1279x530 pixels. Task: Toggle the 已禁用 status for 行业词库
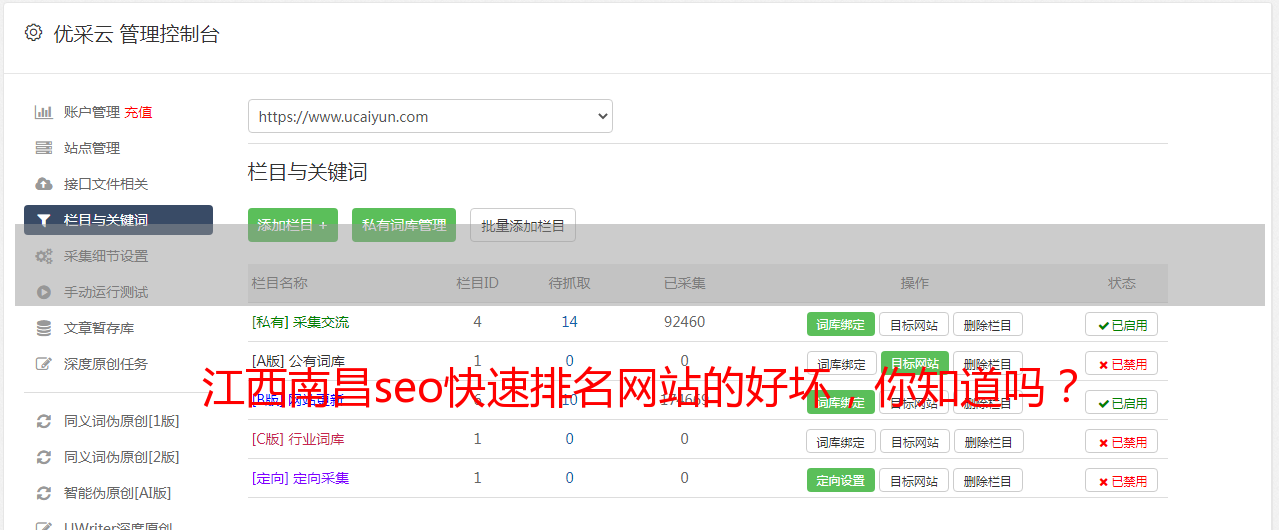coord(1121,441)
